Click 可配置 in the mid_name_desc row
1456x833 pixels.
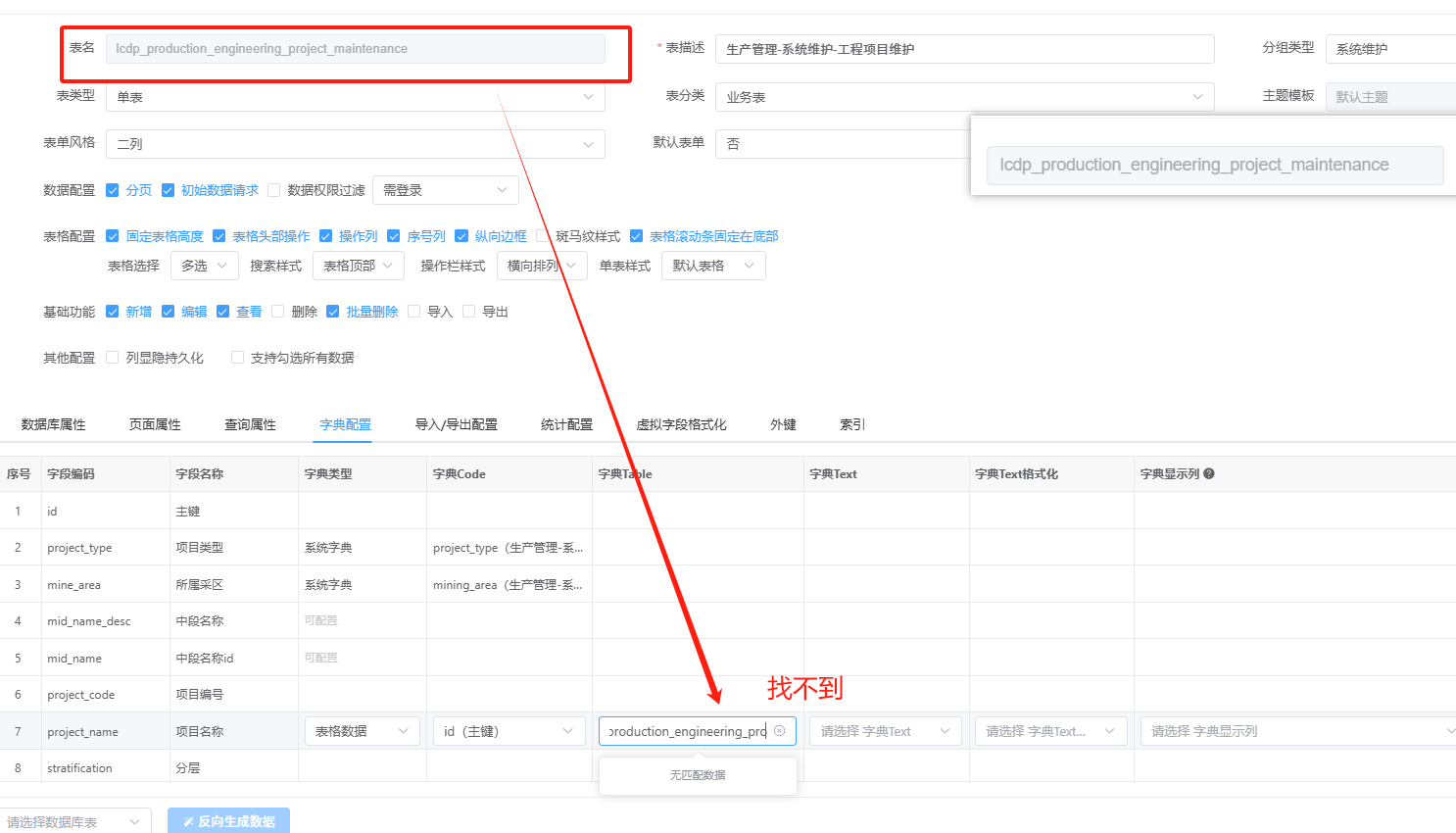click(320, 620)
